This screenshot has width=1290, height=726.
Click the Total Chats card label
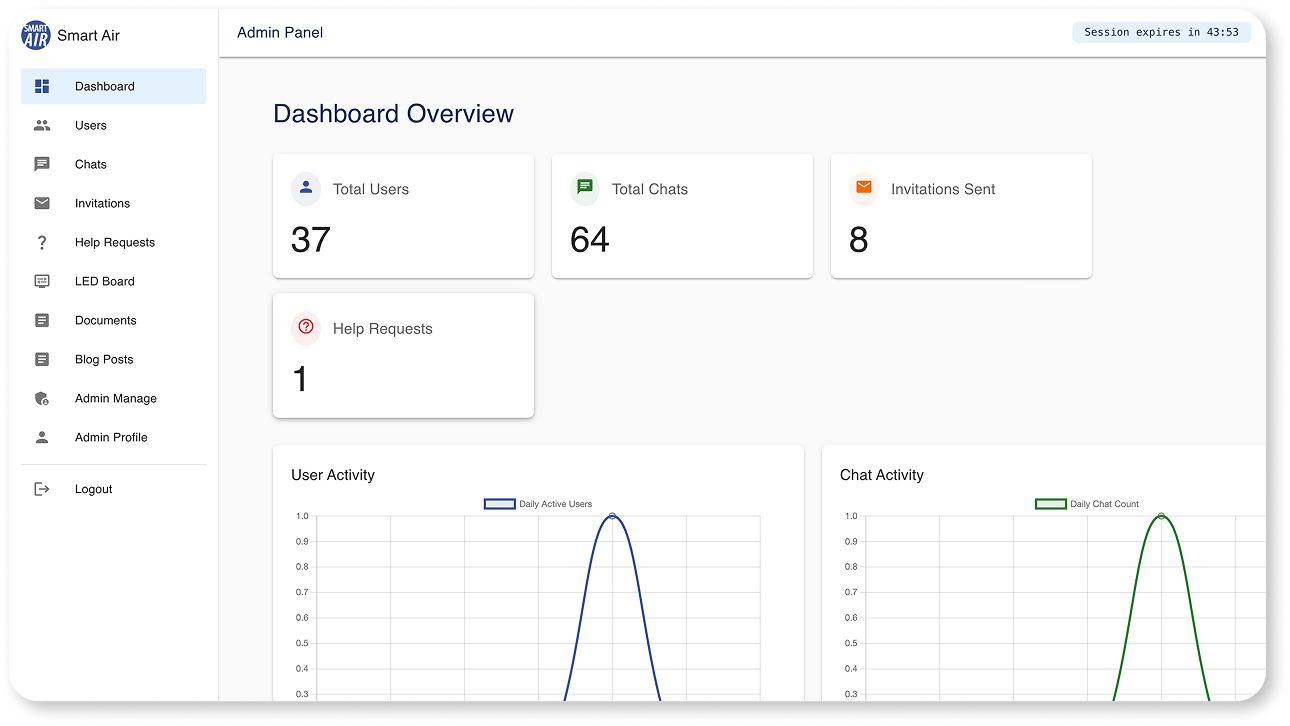pyautogui.click(x=650, y=189)
